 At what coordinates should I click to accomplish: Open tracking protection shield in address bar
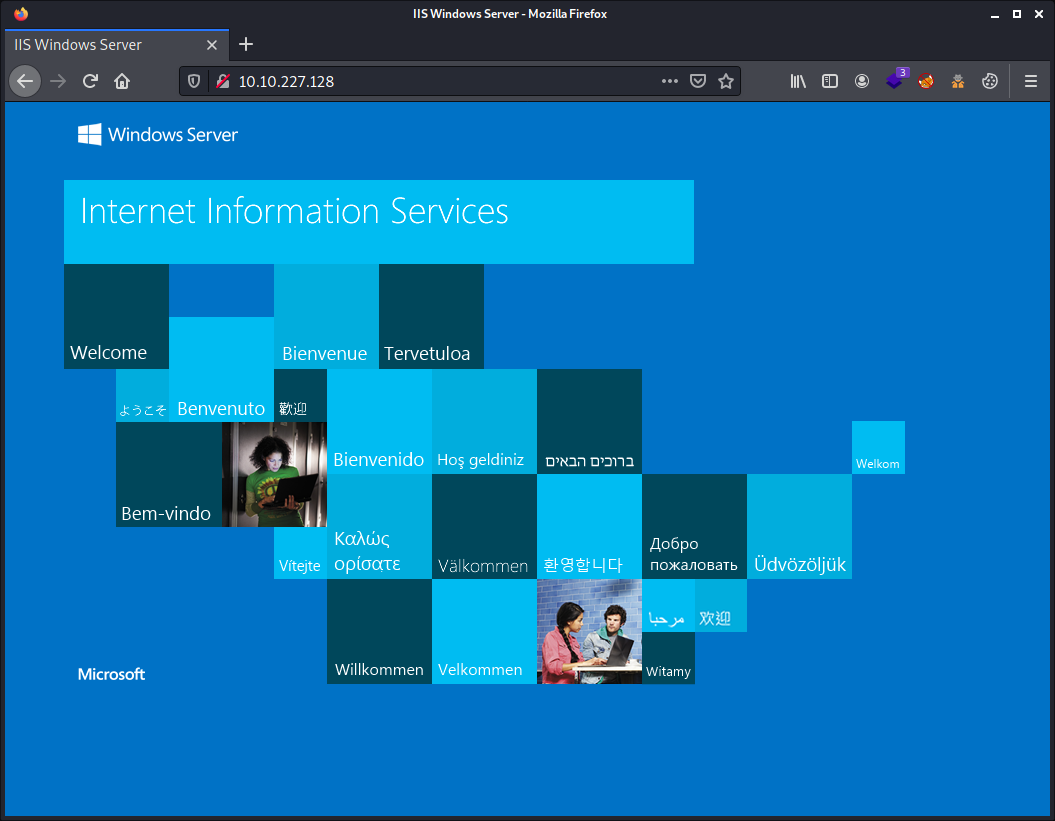pyautogui.click(x=194, y=81)
